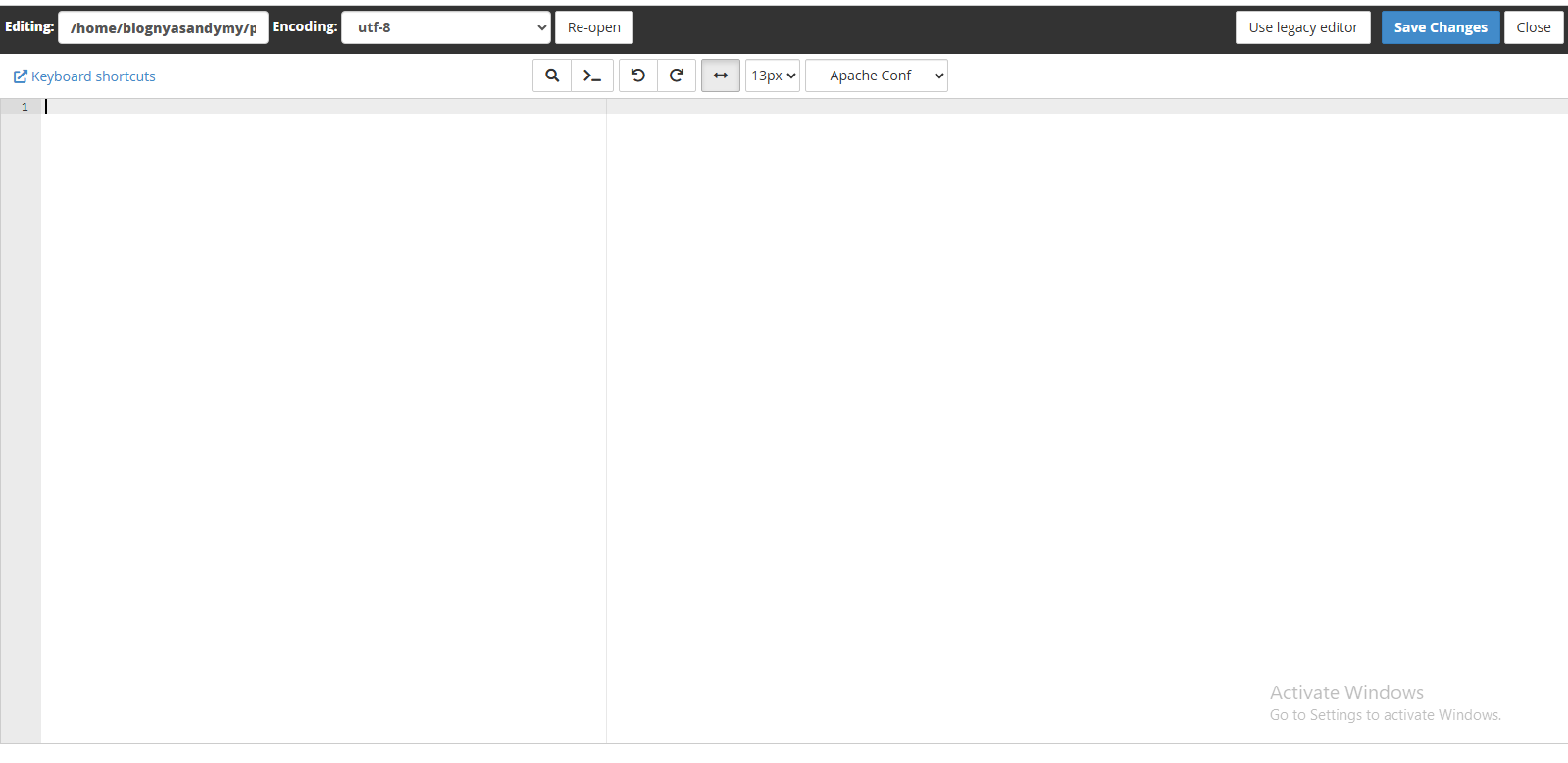
Task: Undo the last edit with undo icon
Action: click(x=638, y=76)
